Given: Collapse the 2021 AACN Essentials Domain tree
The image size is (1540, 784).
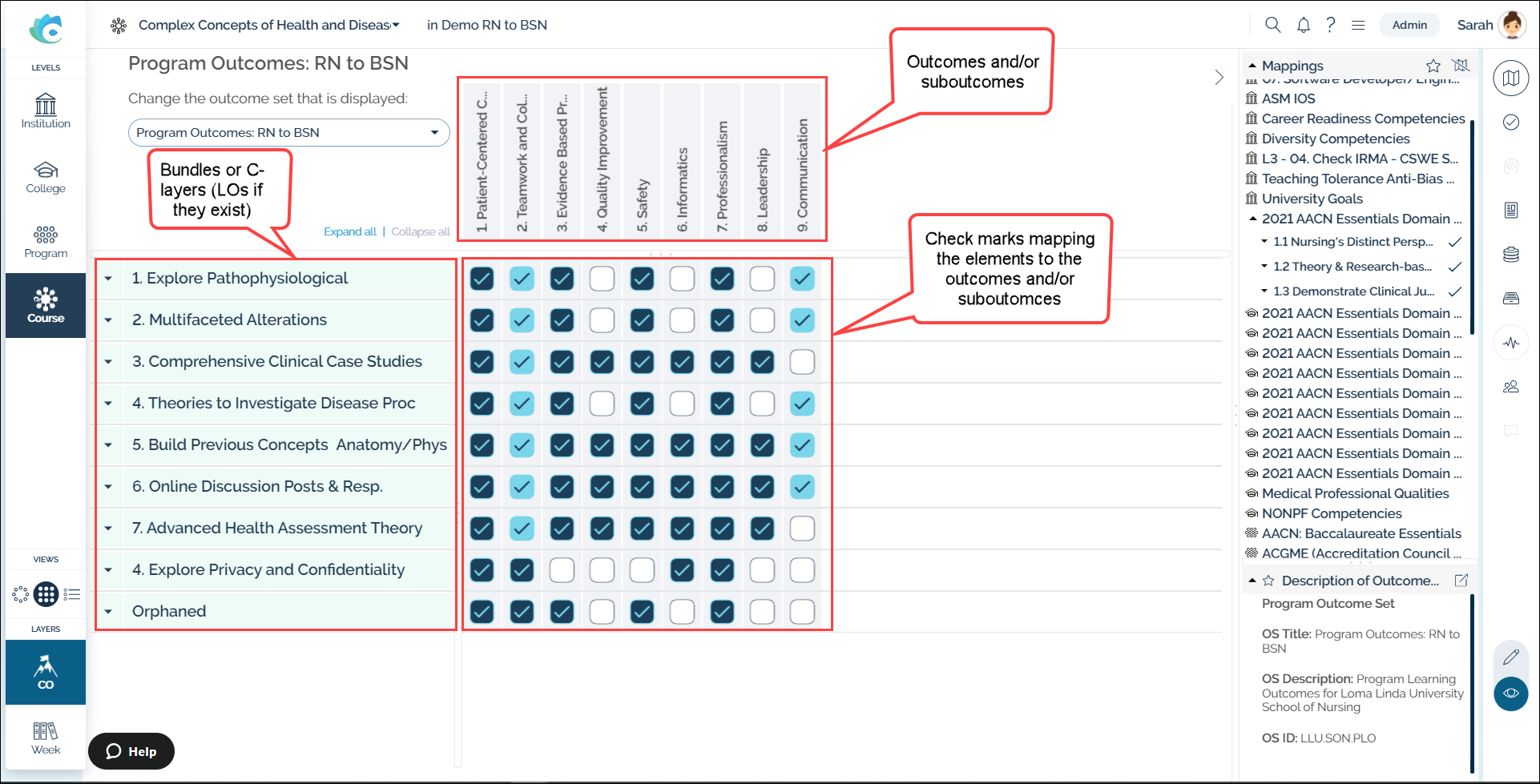Looking at the screenshot, I should click(x=1252, y=219).
